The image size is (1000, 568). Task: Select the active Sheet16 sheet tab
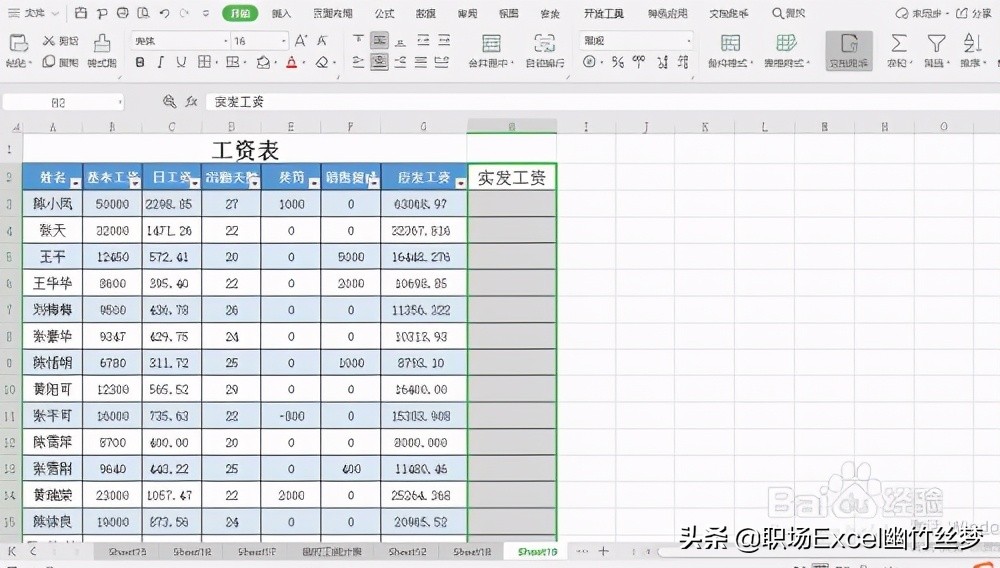pos(537,551)
